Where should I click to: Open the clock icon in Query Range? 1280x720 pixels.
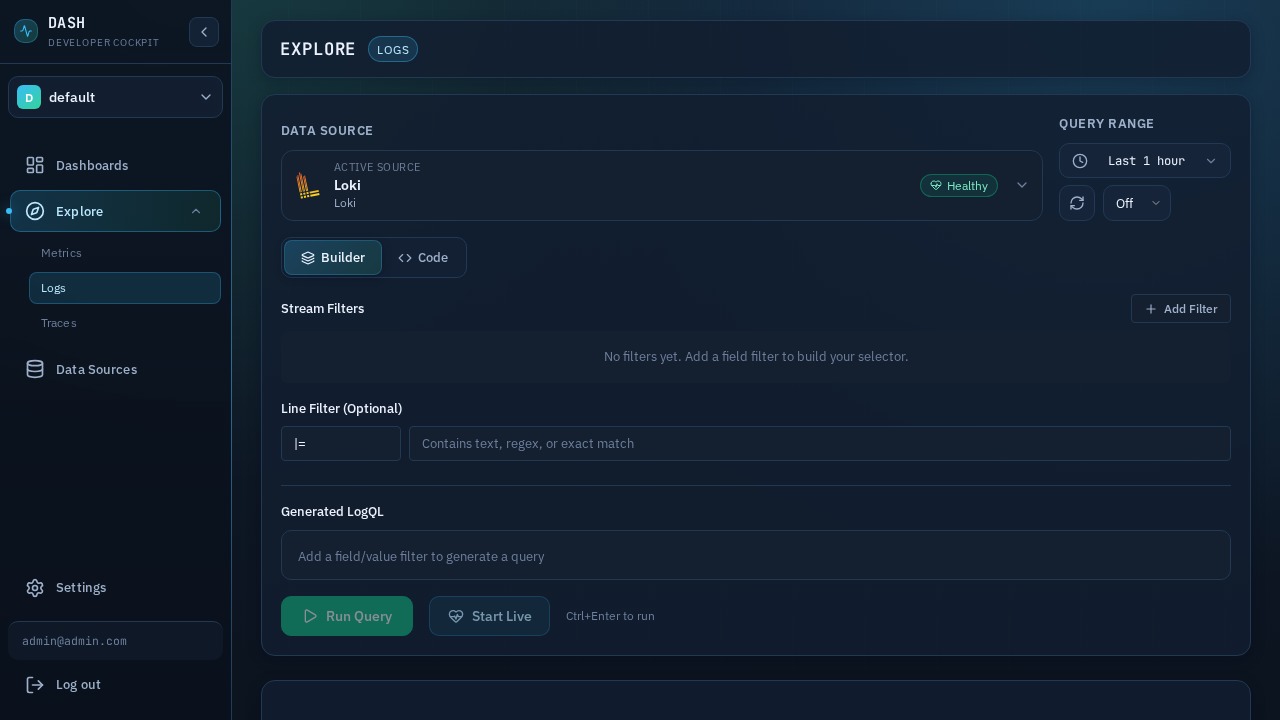click(1079, 160)
